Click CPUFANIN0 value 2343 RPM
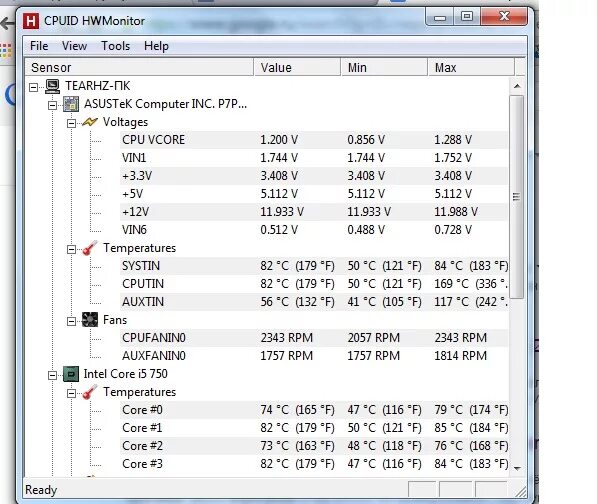Viewport: 597px width, 504px height. click(287, 338)
